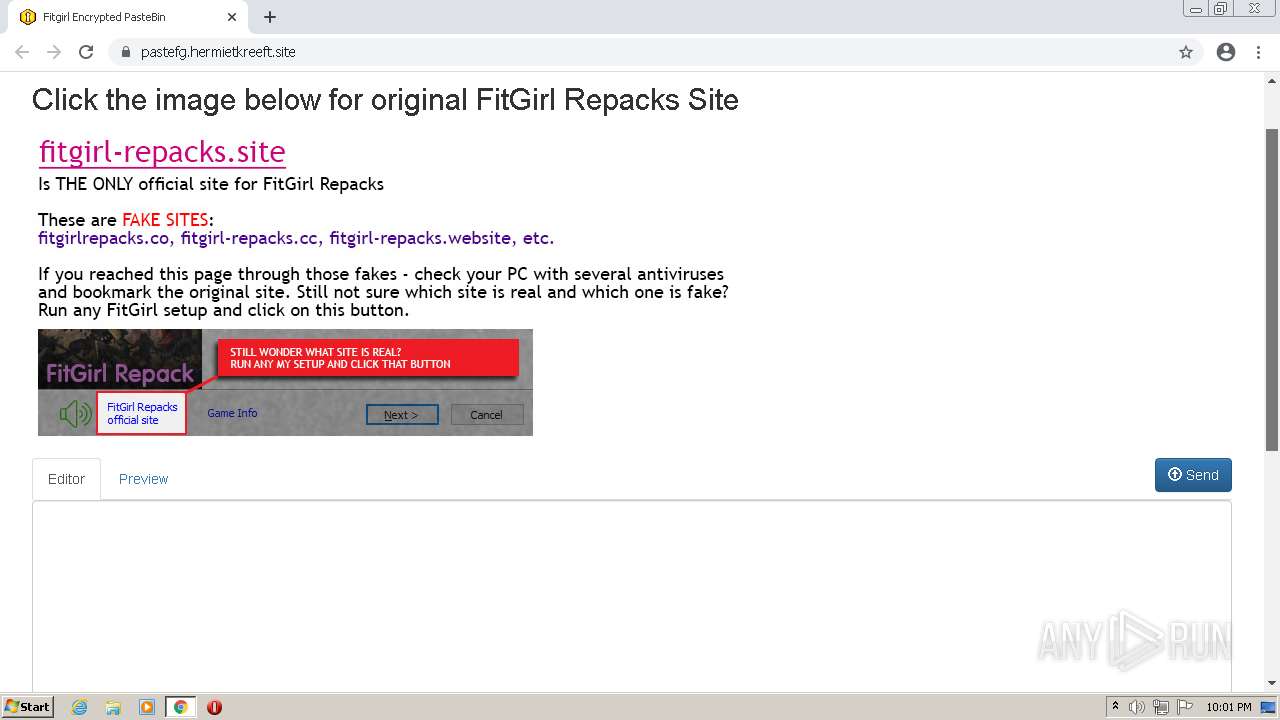This screenshot has height=720, width=1280.
Task: Switch to the Preview tab
Action: [143, 479]
